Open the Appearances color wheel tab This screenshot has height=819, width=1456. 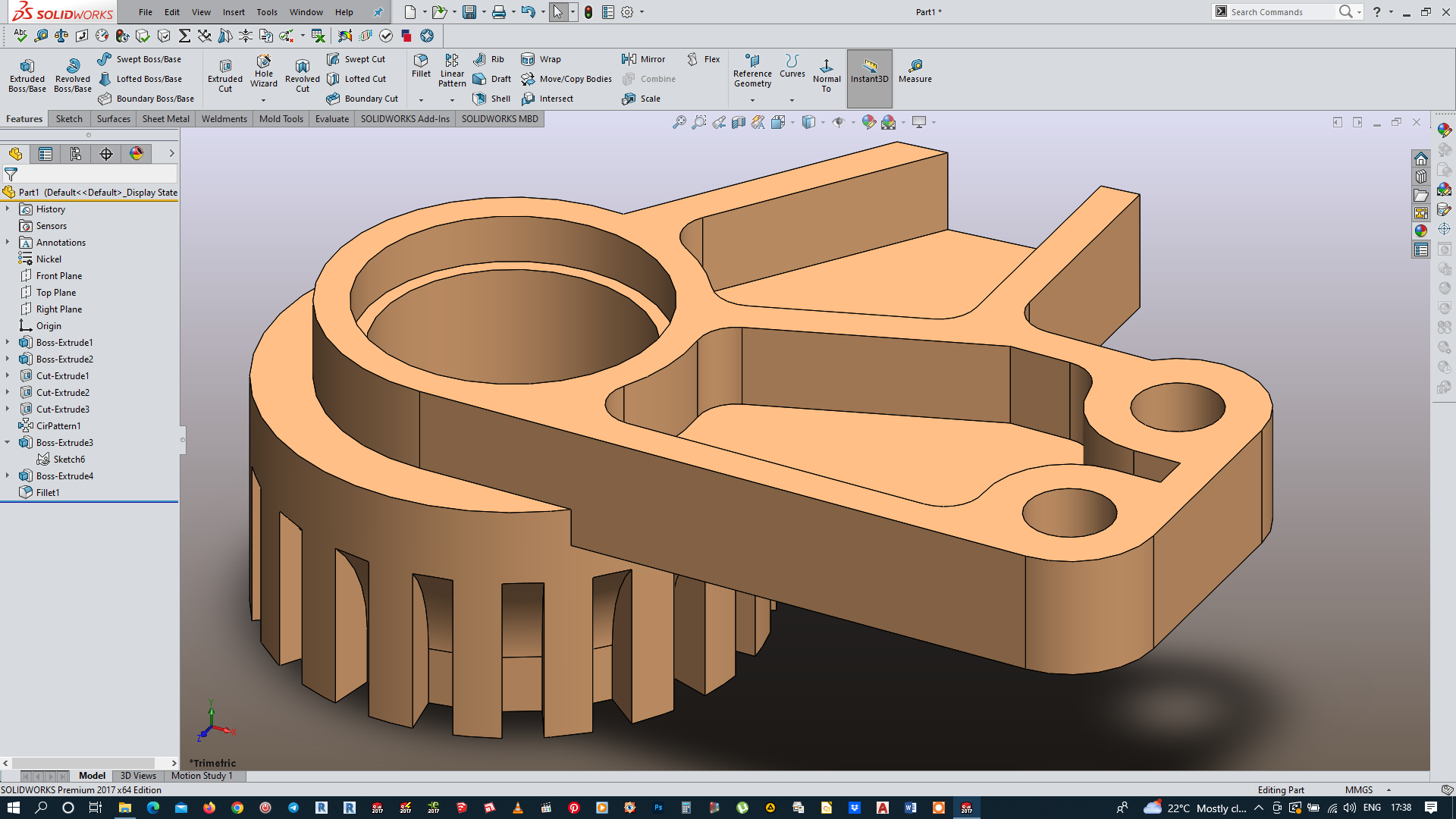click(136, 154)
